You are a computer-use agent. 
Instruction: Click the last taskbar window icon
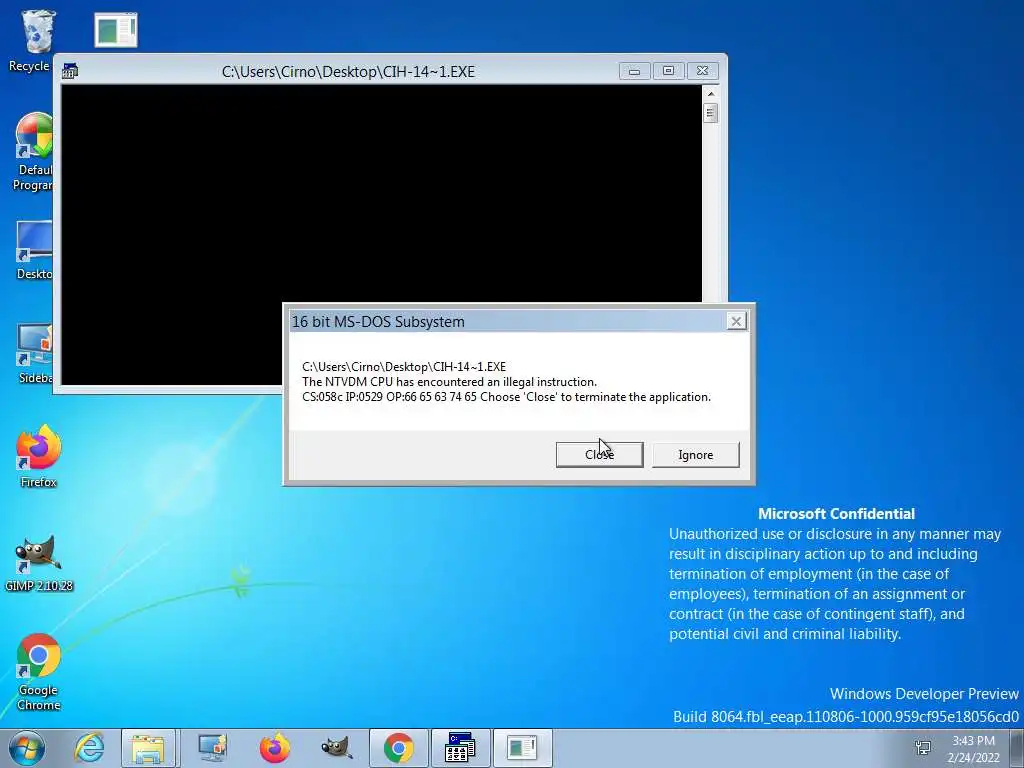tap(522, 748)
